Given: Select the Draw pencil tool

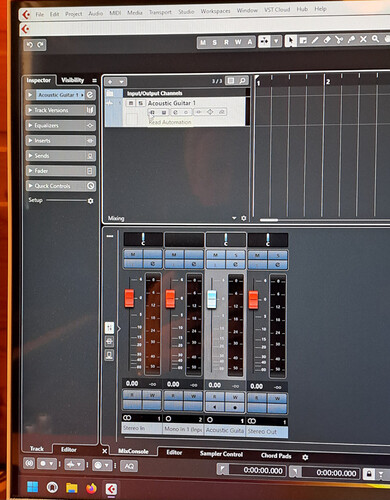Looking at the screenshot, I should click(x=315, y=40).
